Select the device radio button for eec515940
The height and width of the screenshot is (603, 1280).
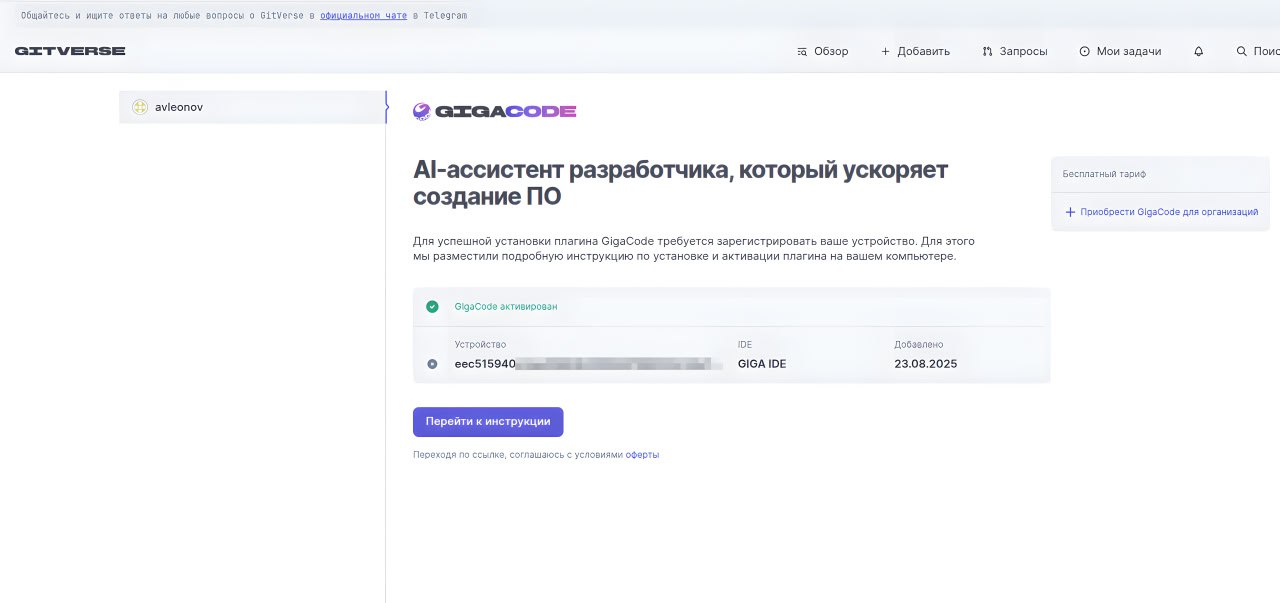[432, 364]
